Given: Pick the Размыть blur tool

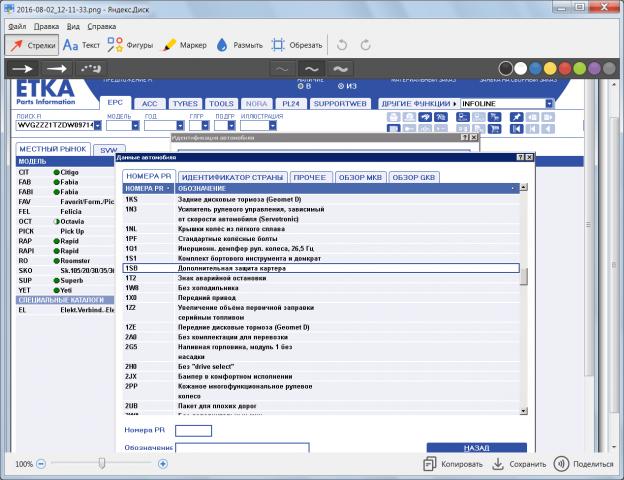Looking at the screenshot, I should point(239,45).
